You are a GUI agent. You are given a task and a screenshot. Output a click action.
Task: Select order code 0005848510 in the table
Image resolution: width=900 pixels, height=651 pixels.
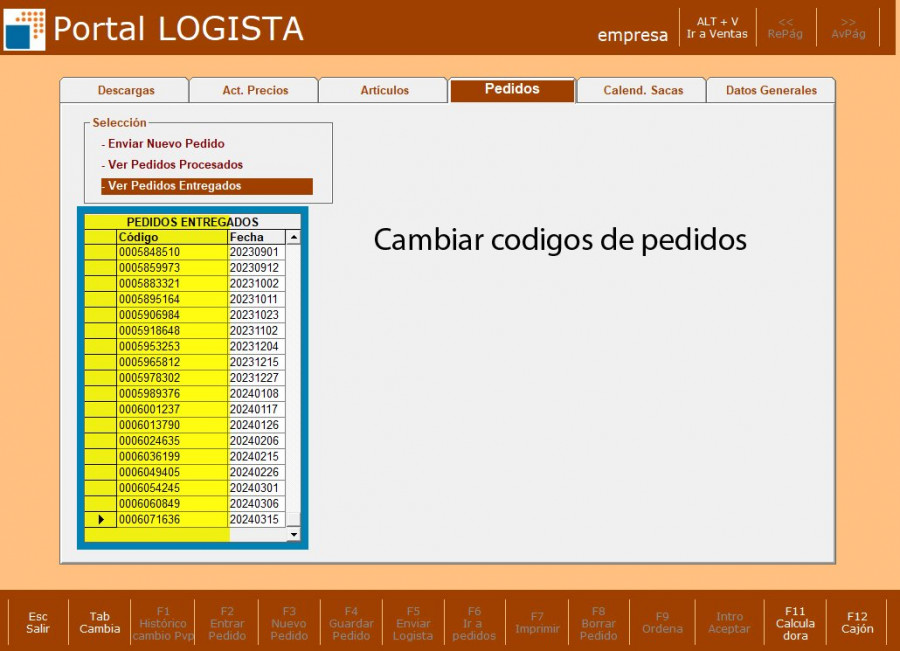click(x=150, y=253)
